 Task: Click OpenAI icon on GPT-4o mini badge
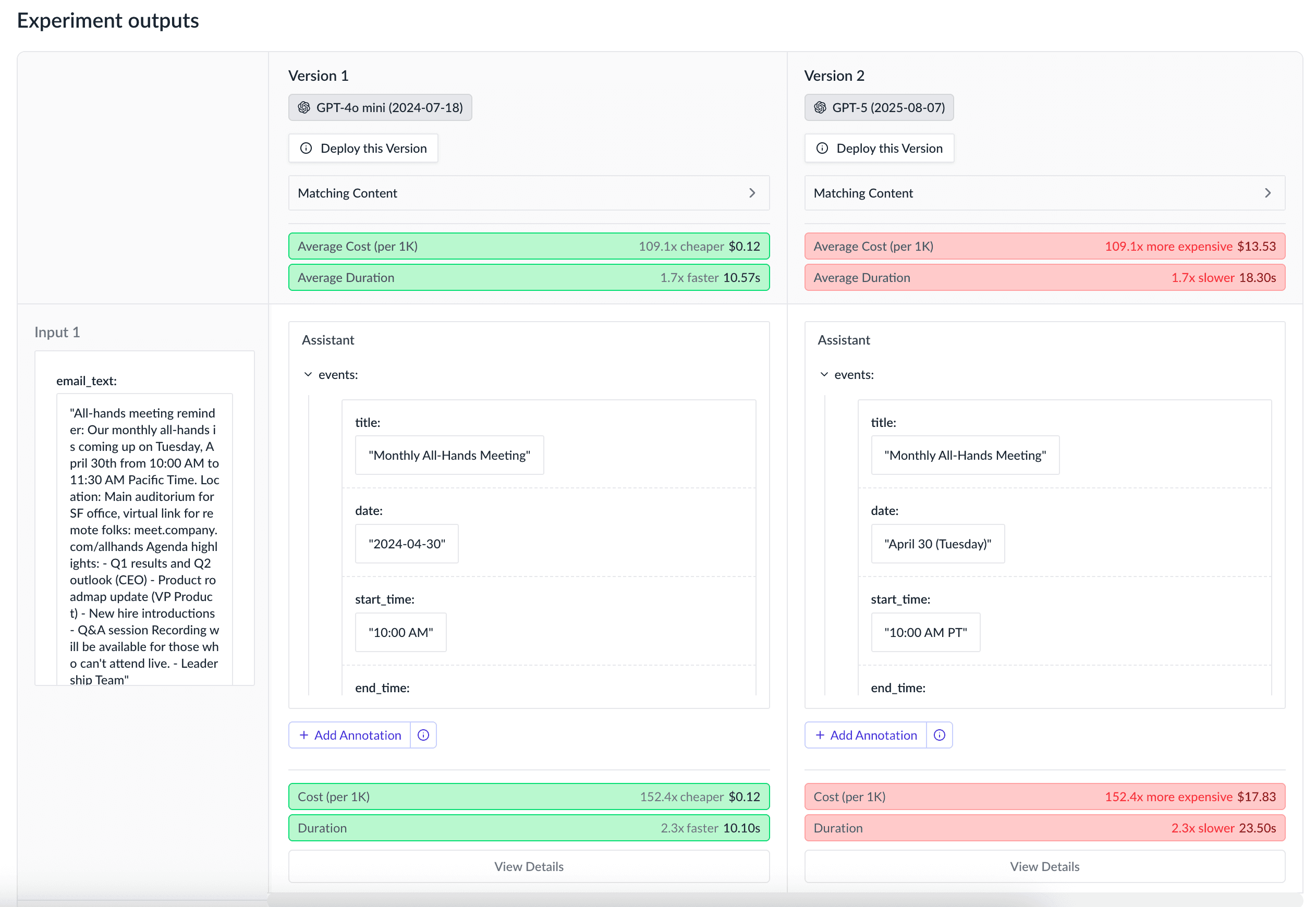pos(304,107)
